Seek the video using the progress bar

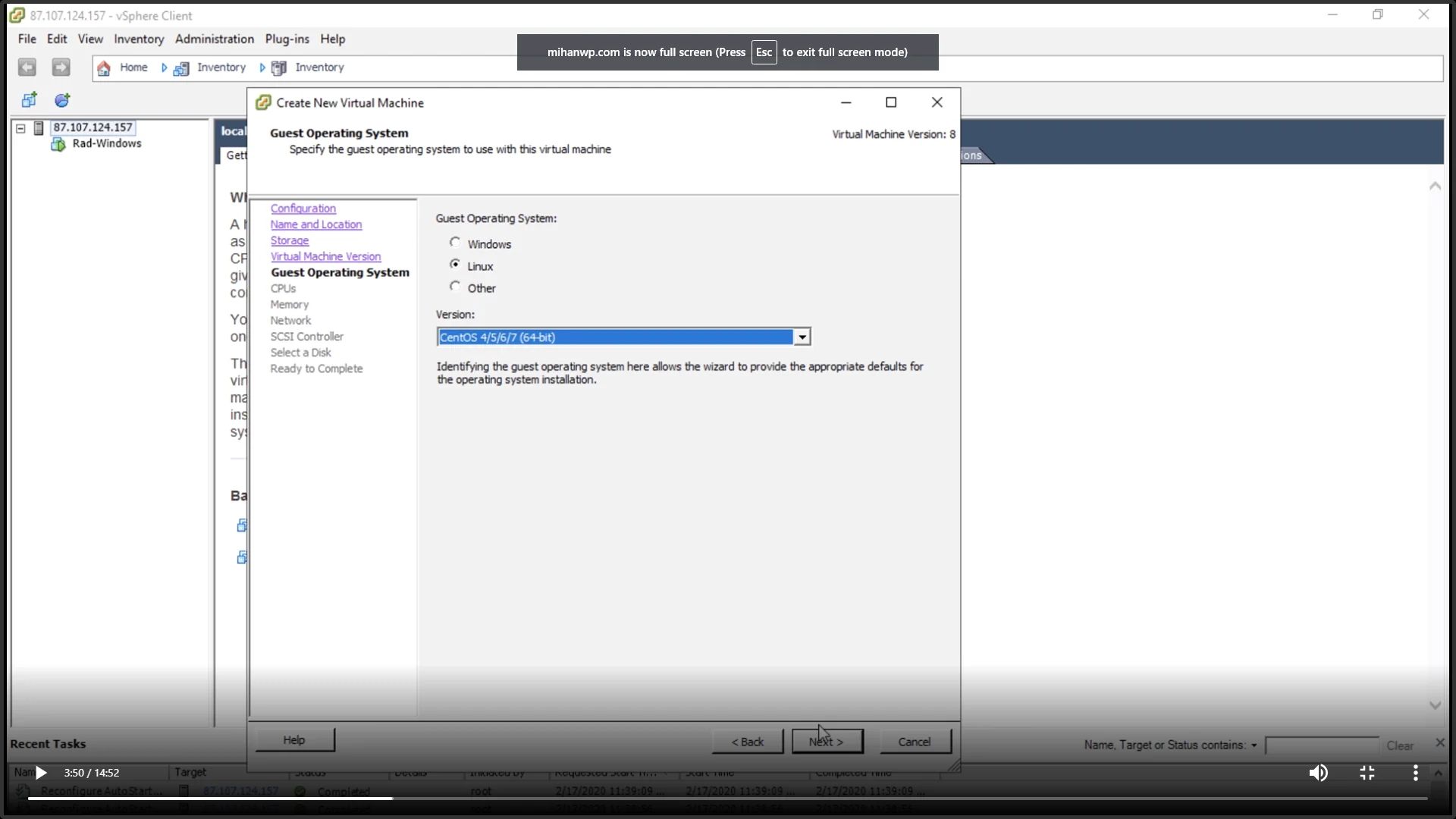728,798
